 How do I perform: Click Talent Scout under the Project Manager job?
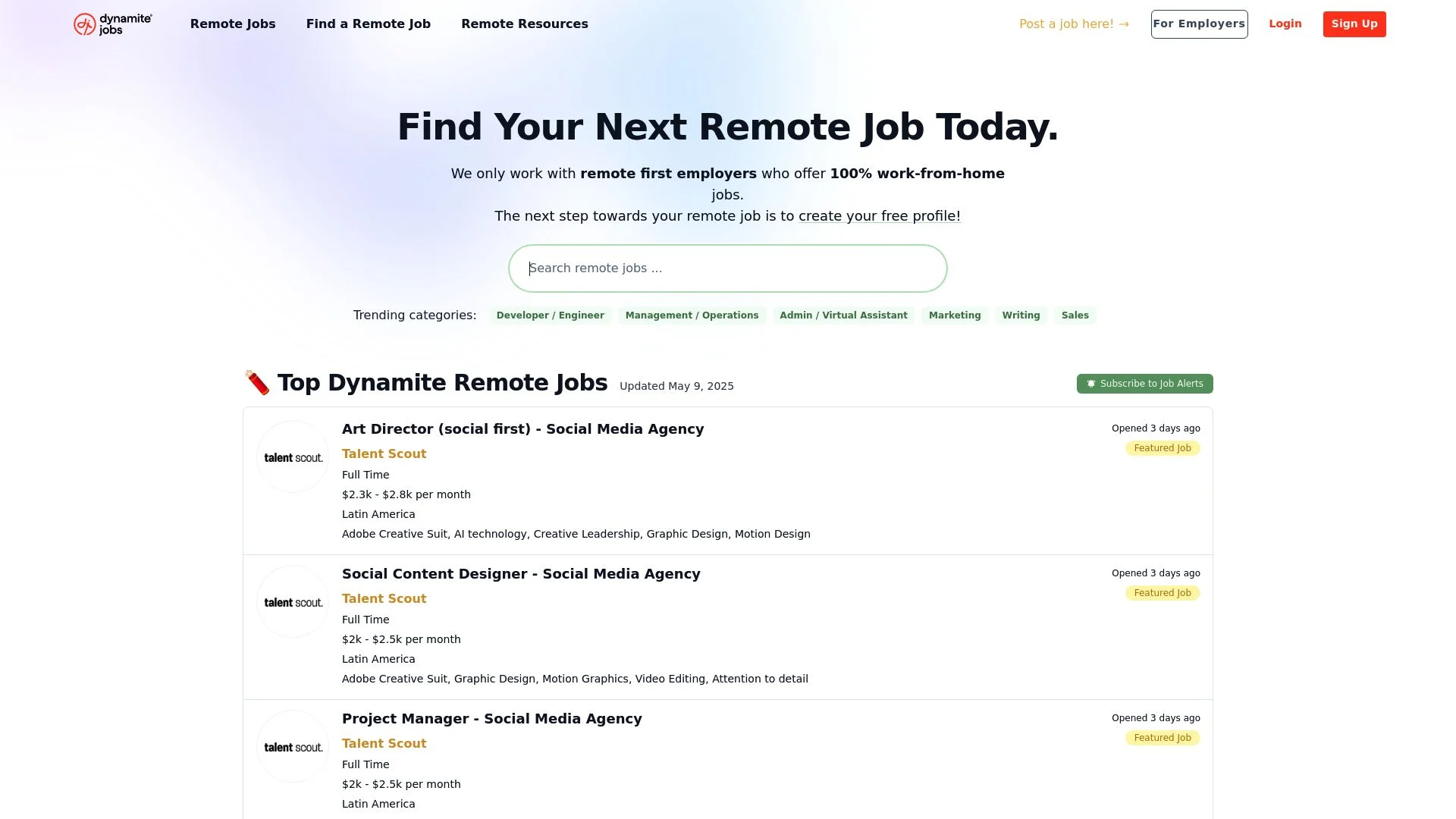coord(384,744)
